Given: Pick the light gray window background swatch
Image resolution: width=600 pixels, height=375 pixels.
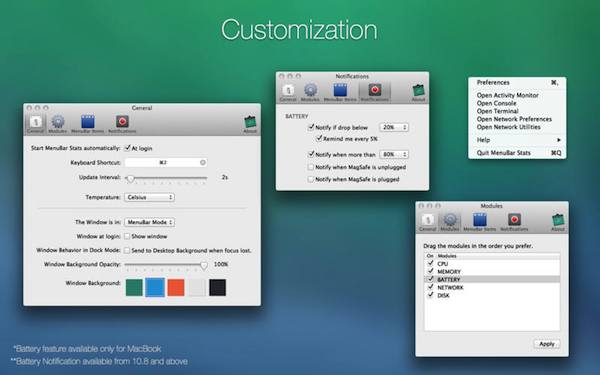Looking at the screenshot, I should pos(197,288).
